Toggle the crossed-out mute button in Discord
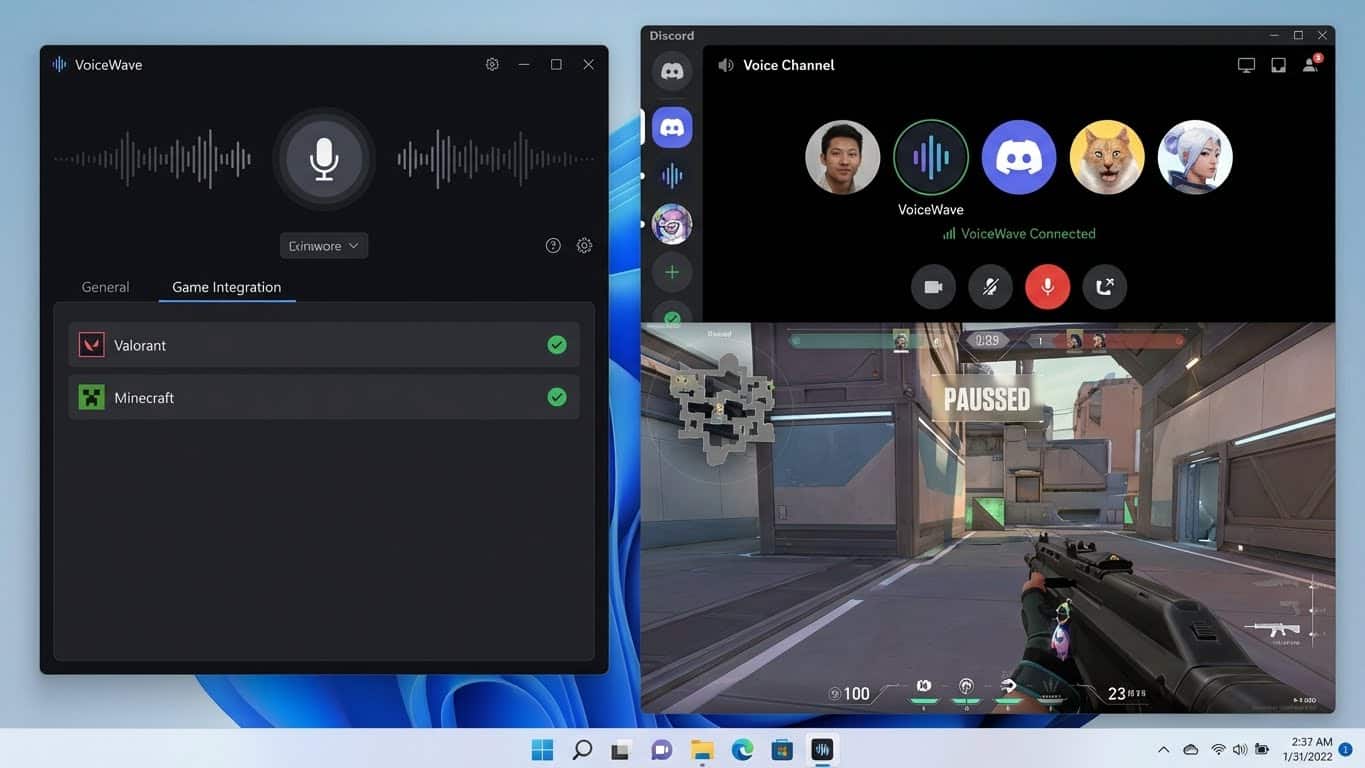The width and height of the screenshot is (1365, 768). click(x=990, y=287)
